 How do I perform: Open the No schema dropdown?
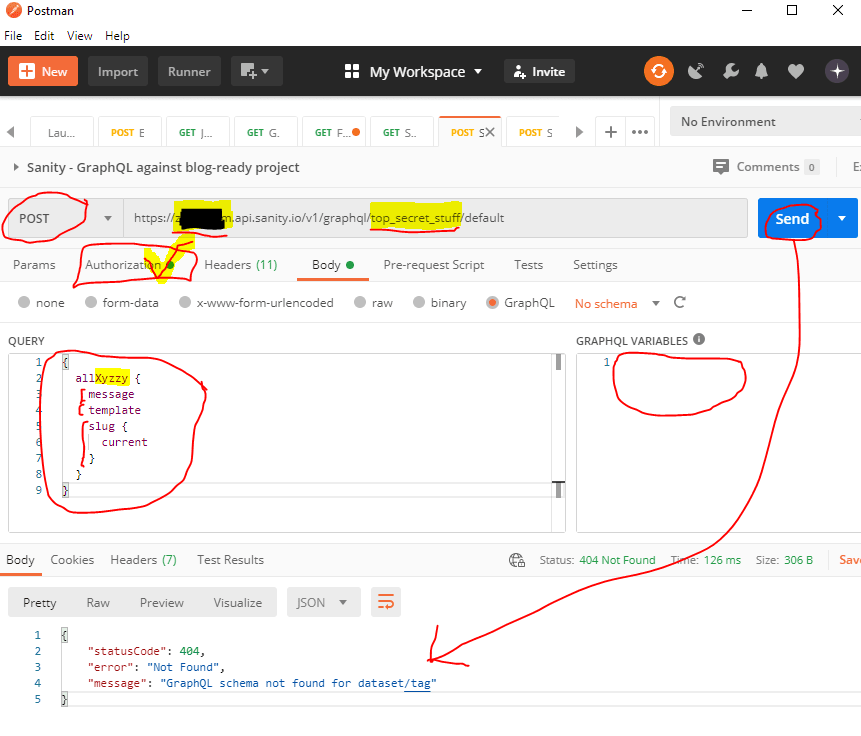coord(617,303)
